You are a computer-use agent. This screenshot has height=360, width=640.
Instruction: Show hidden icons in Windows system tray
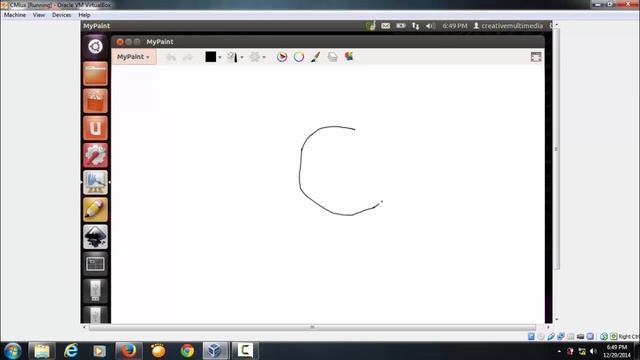(559, 351)
